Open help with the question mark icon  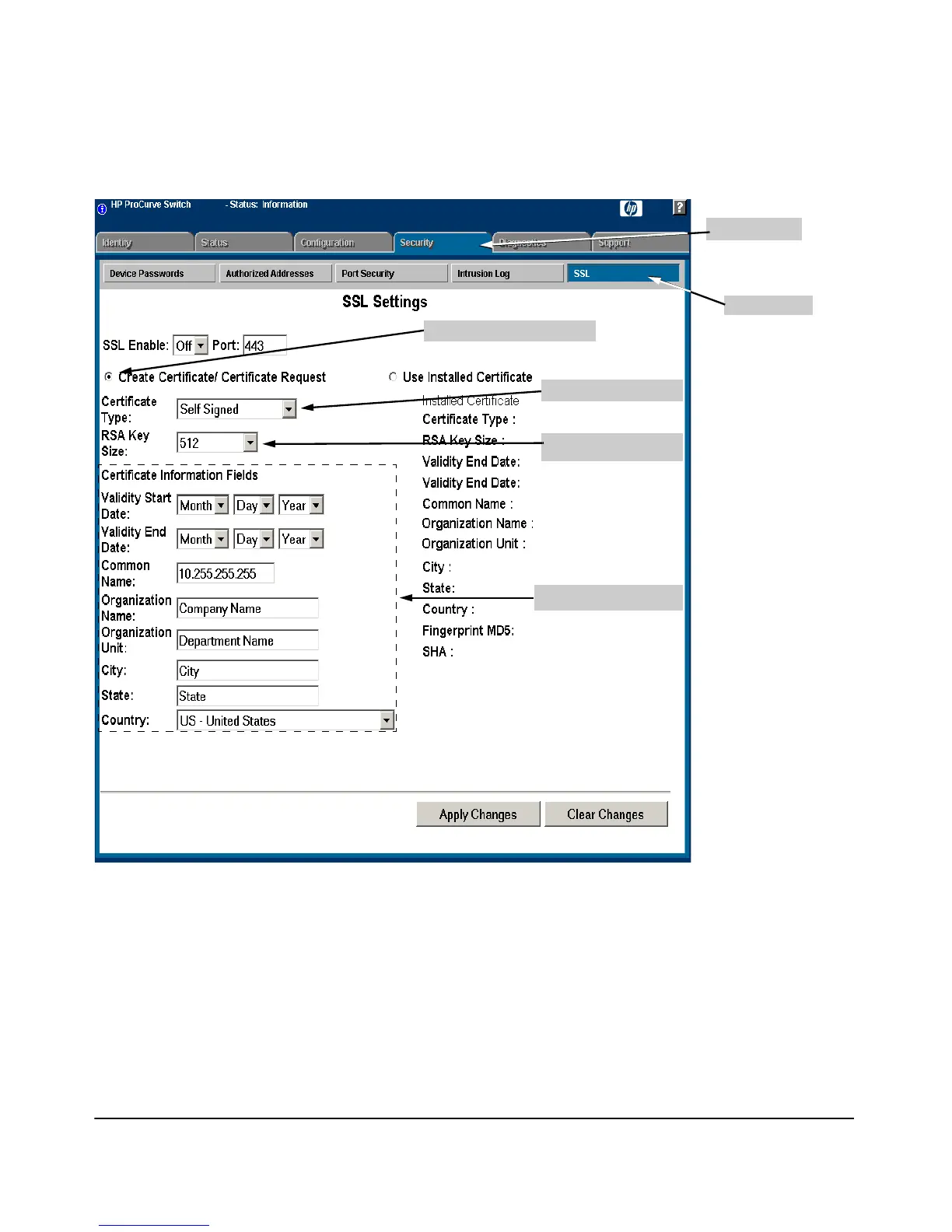[x=680, y=208]
